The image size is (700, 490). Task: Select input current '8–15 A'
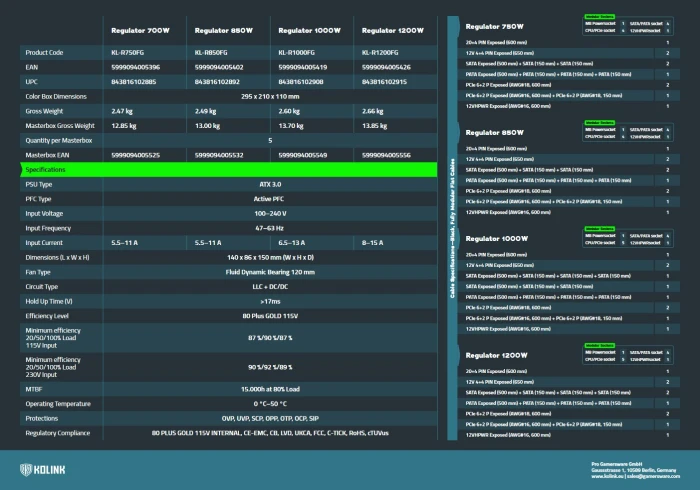[x=372, y=243]
